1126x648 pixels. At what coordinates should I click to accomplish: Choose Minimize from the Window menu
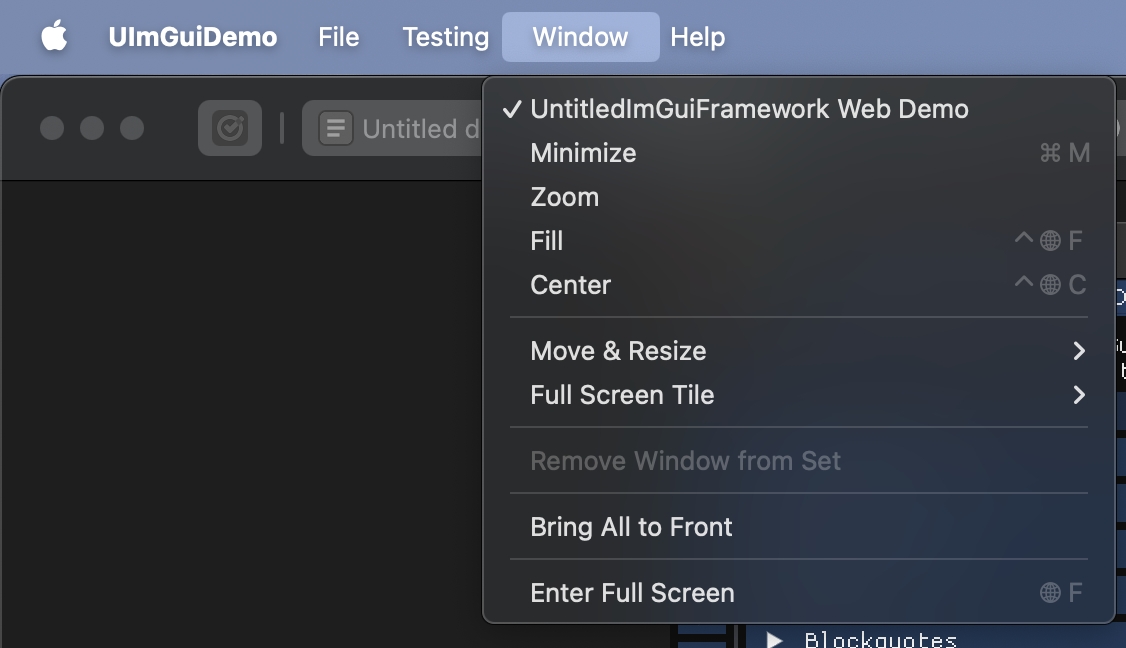[x=799, y=153]
